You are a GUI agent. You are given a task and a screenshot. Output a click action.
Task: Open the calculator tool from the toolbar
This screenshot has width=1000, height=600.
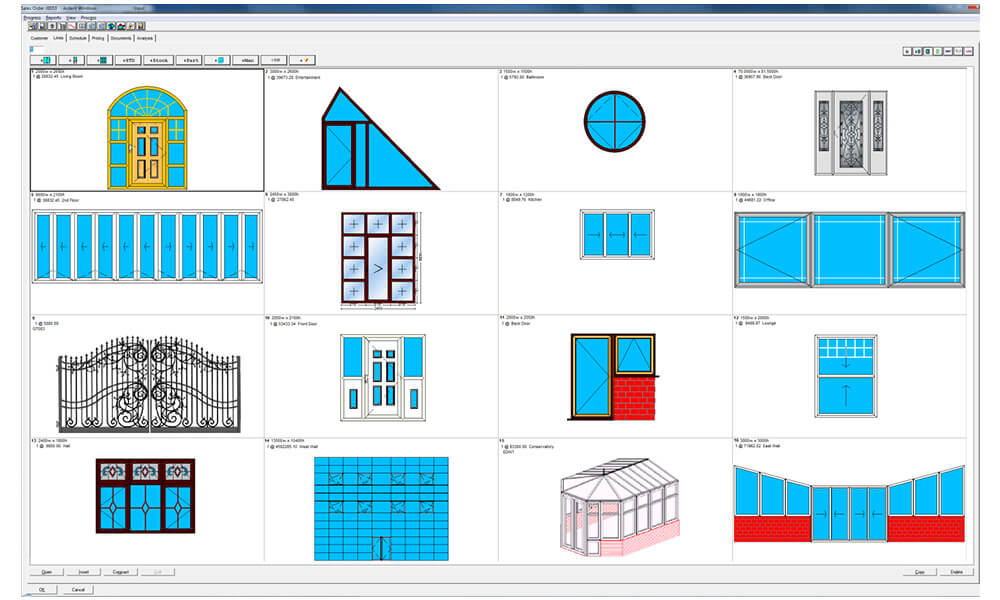click(x=62, y=27)
